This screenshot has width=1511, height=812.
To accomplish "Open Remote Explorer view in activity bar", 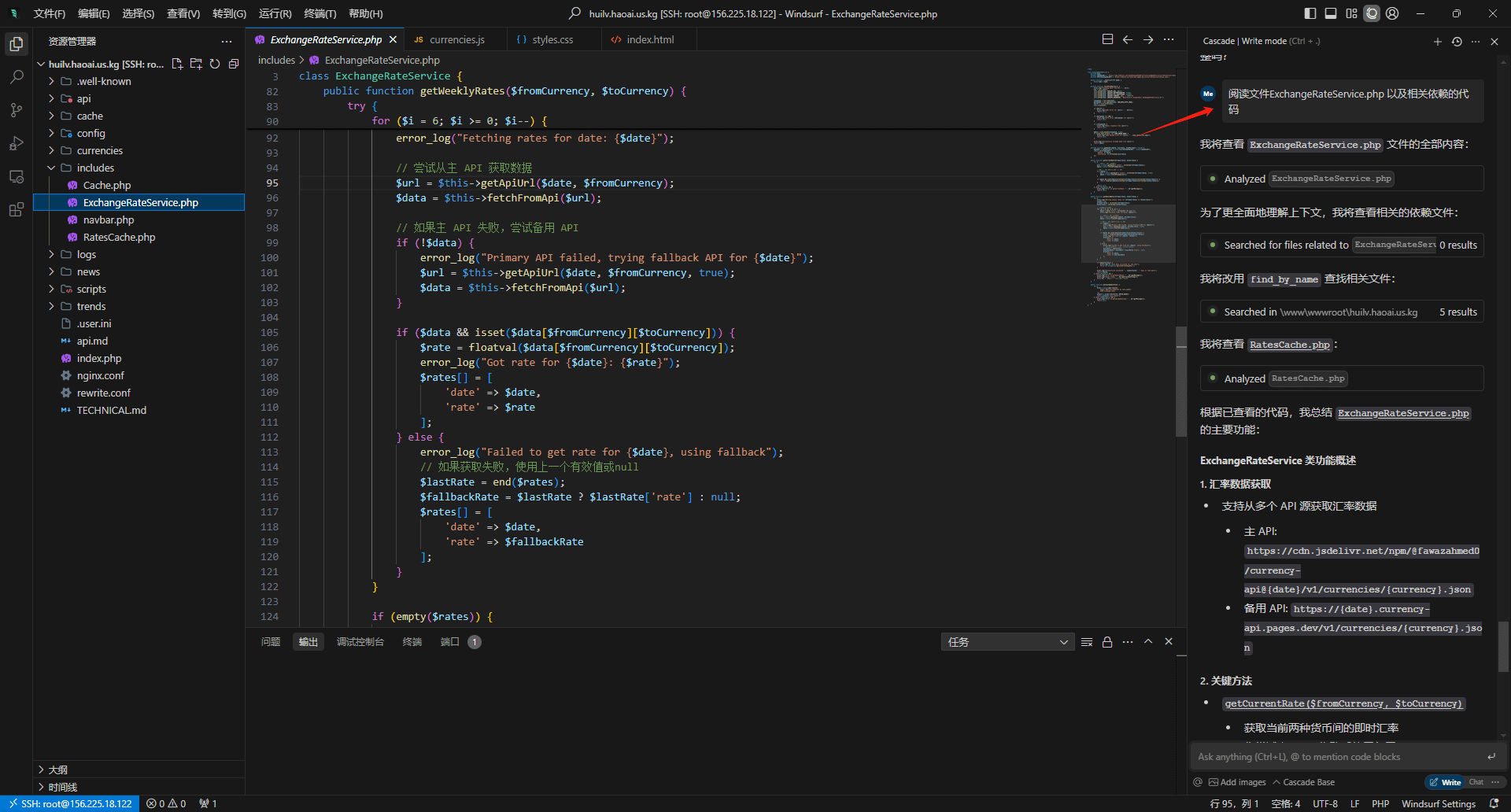I will pyautogui.click(x=16, y=176).
